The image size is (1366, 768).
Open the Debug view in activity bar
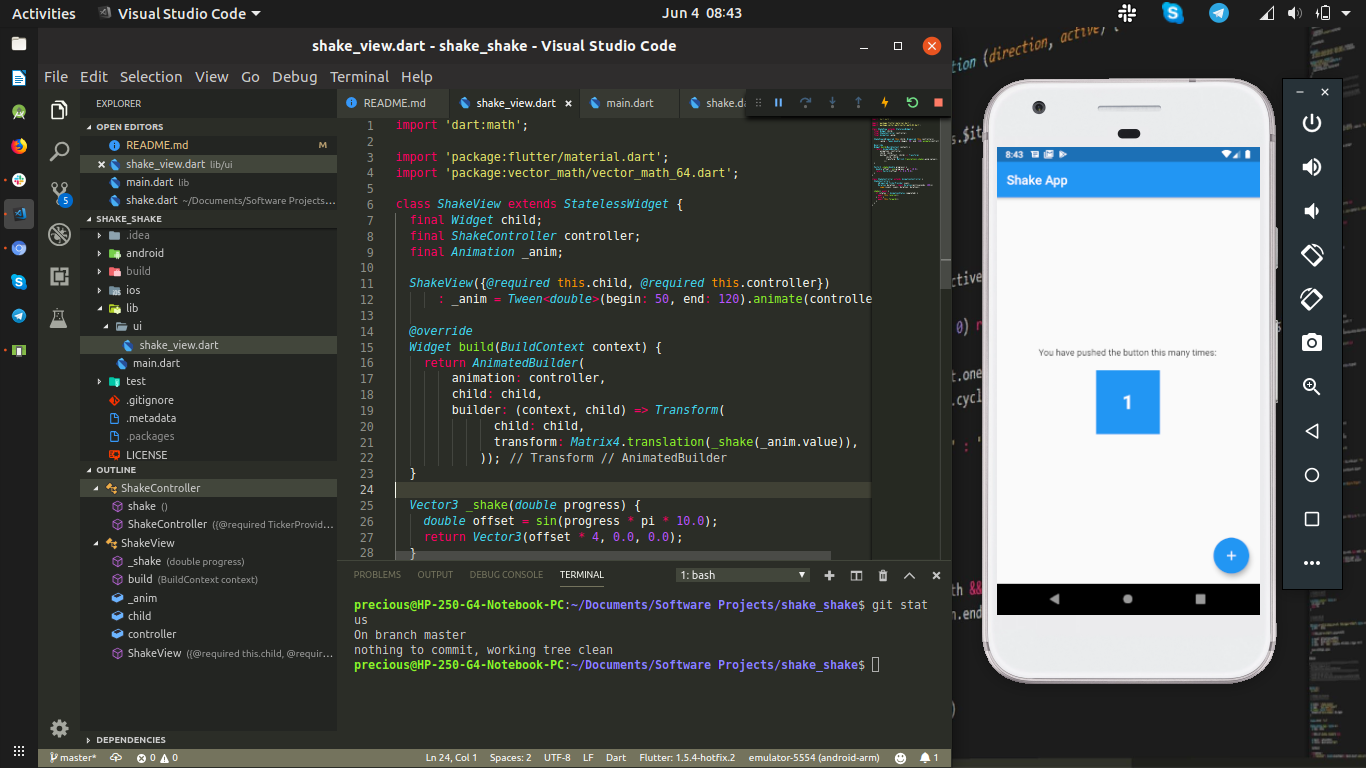[x=59, y=235]
